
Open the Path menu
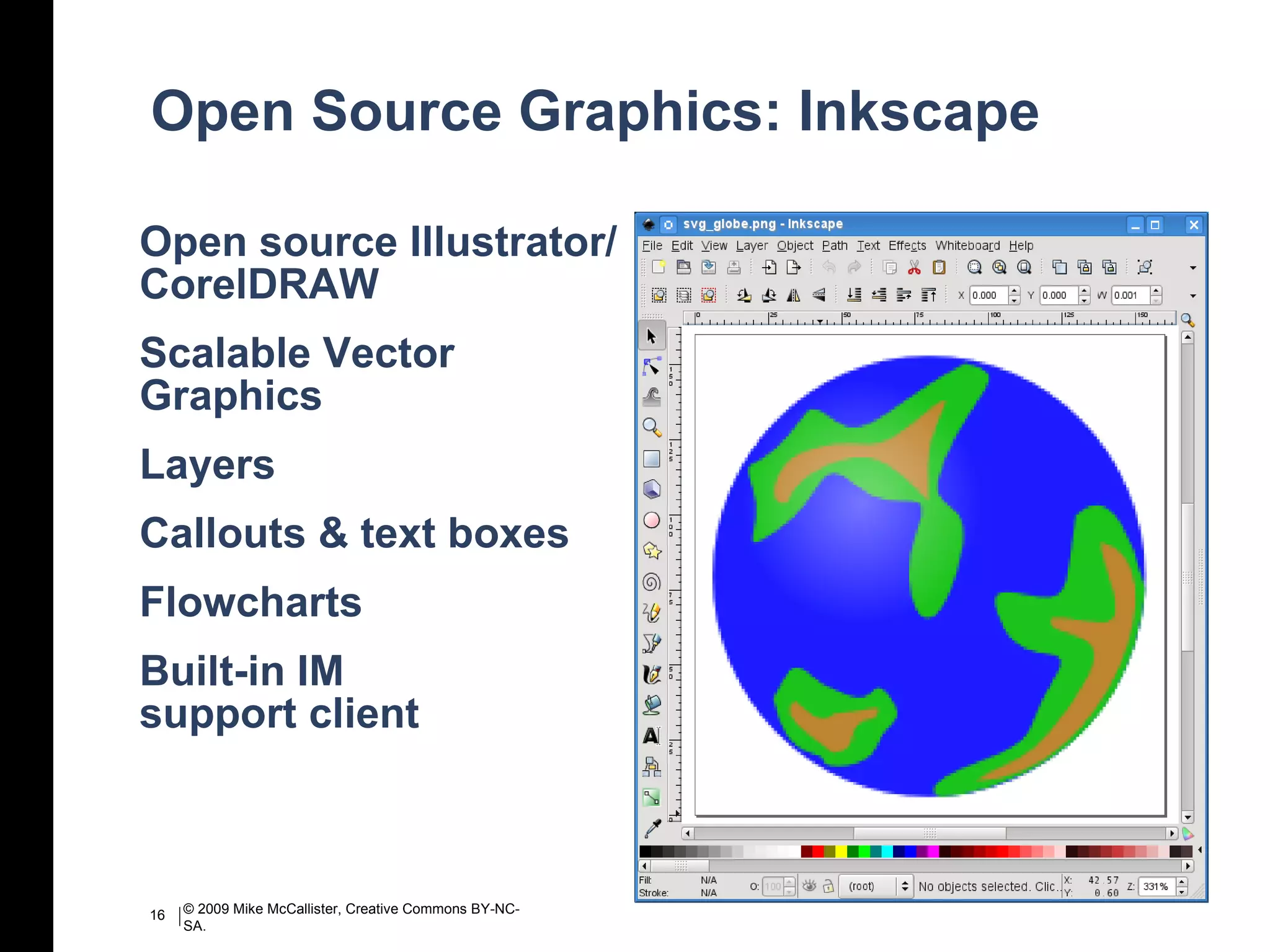835,245
